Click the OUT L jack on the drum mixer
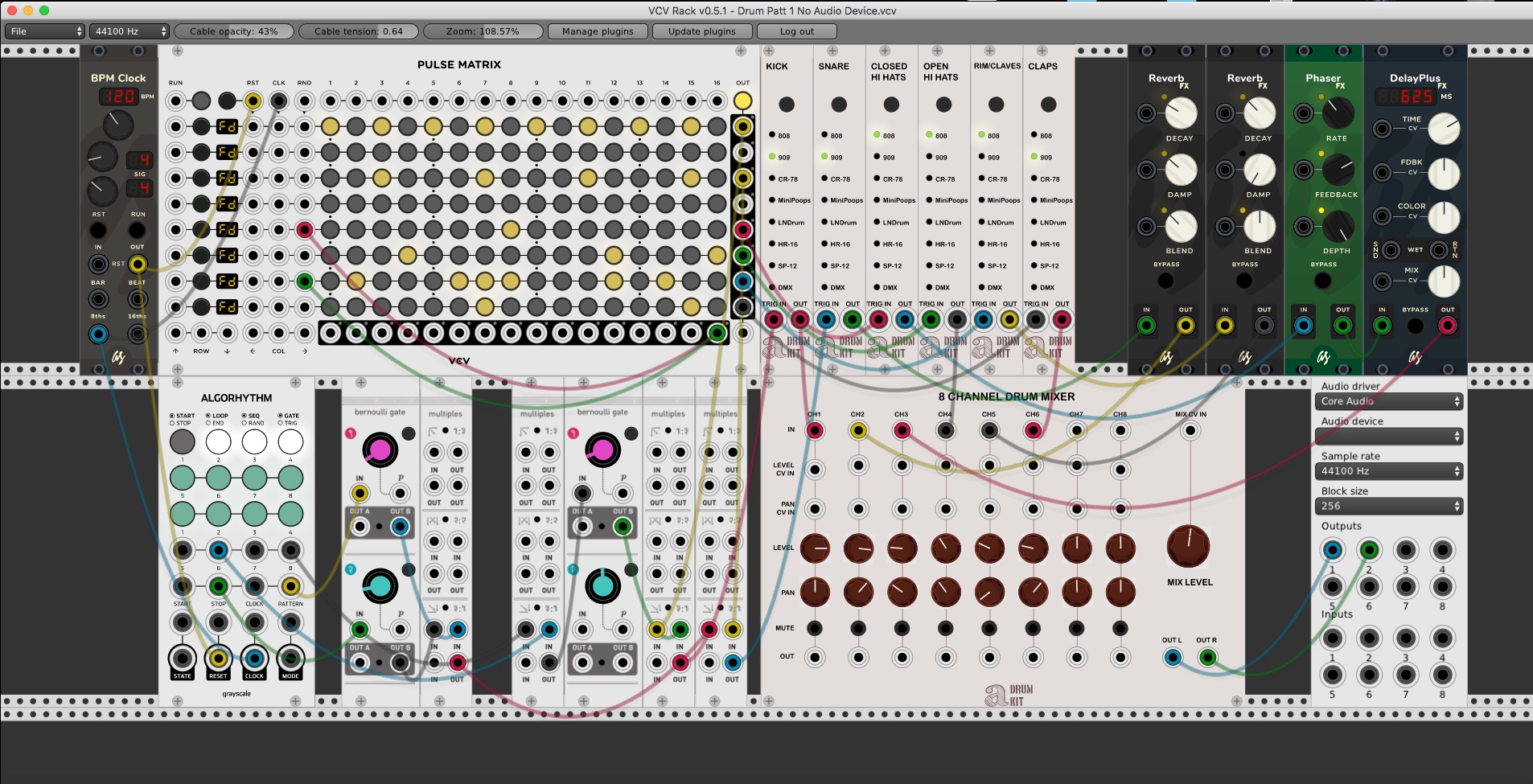 pyautogui.click(x=1173, y=658)
